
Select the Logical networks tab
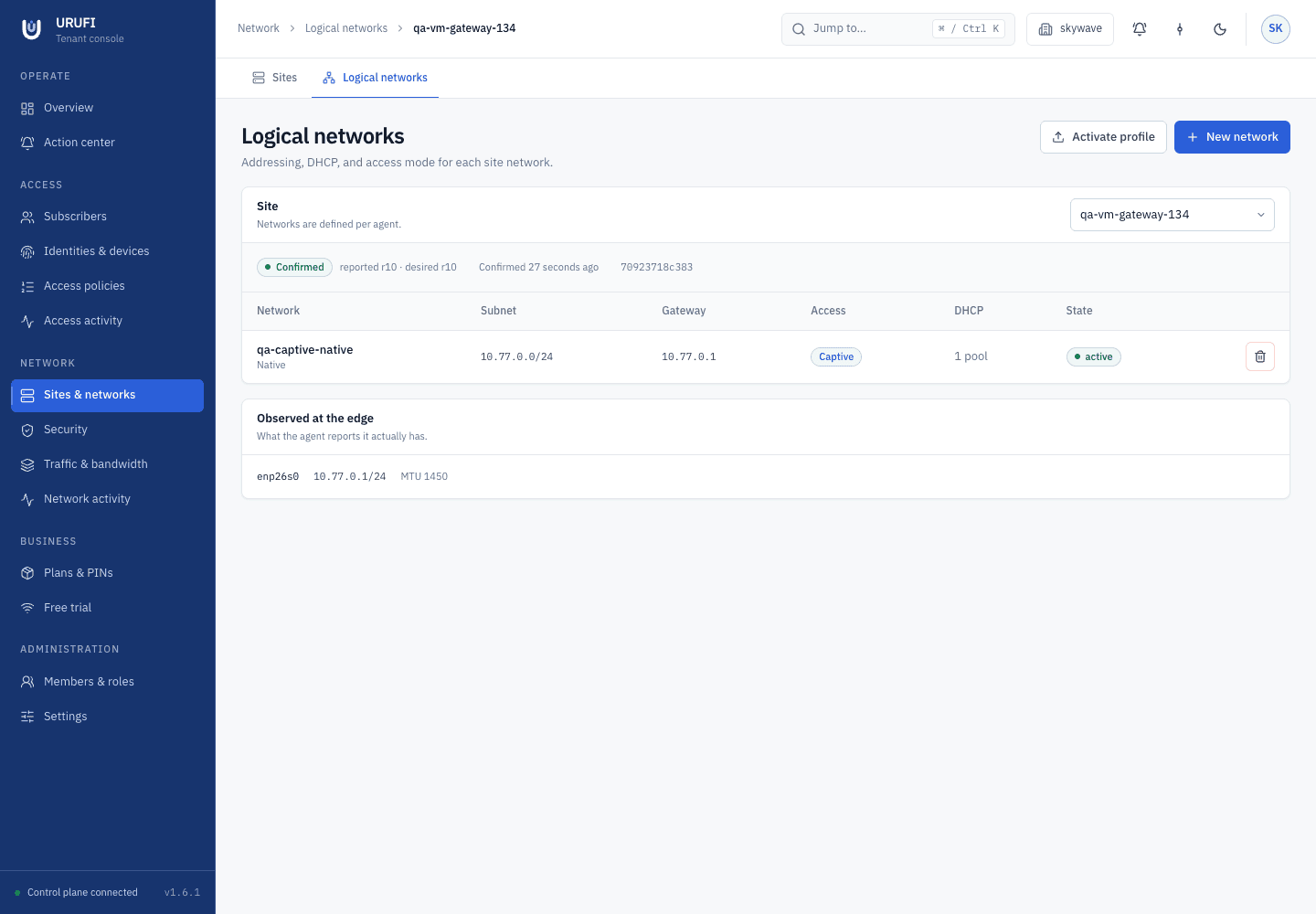[x=375, y=78]
